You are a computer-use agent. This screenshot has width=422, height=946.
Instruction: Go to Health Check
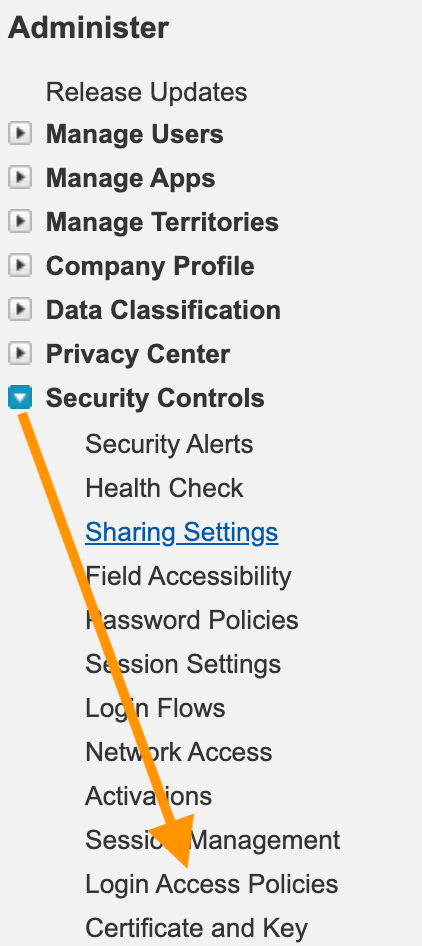coord(164,488)
